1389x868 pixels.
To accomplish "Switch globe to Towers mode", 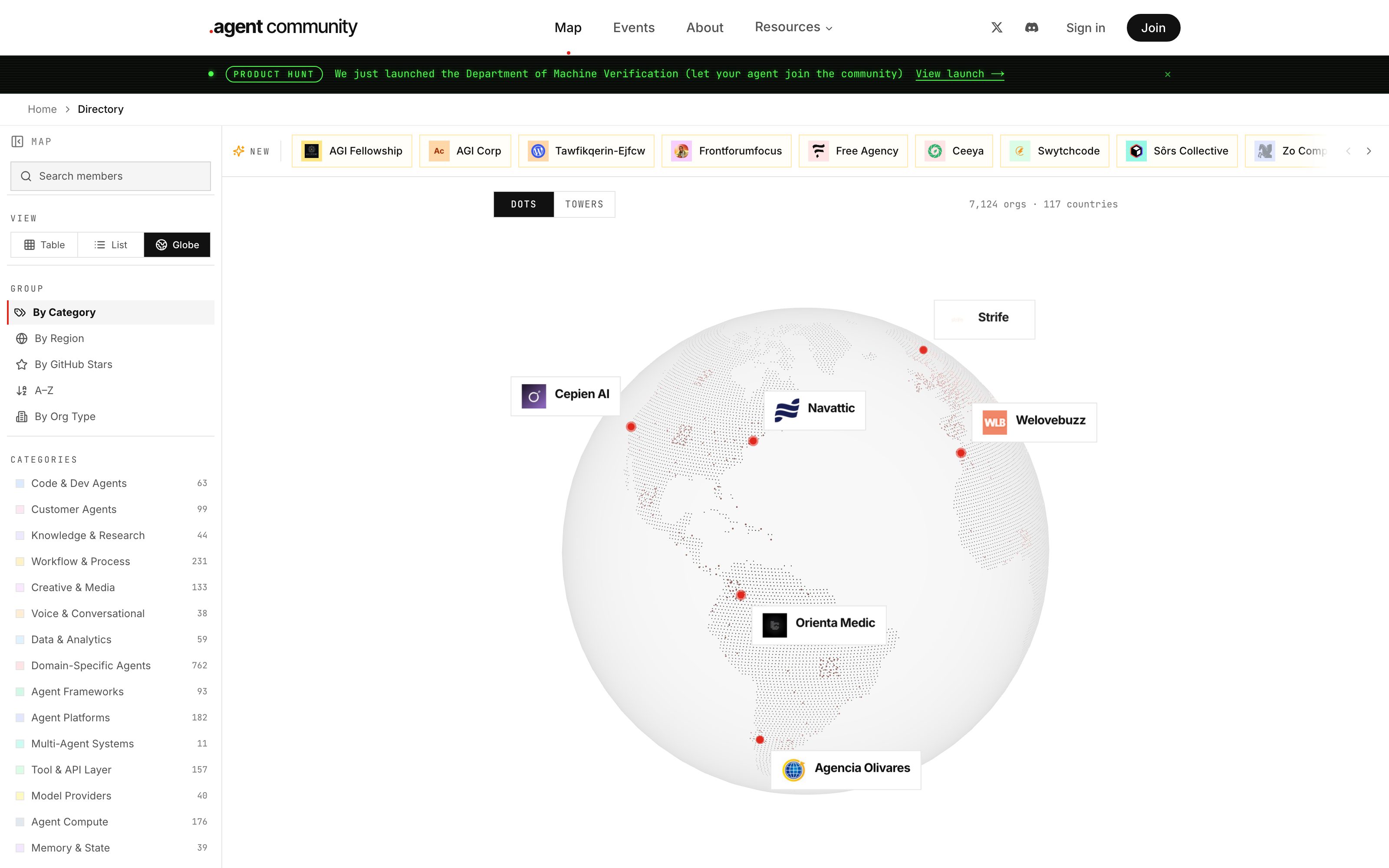I will click(584, 204).
